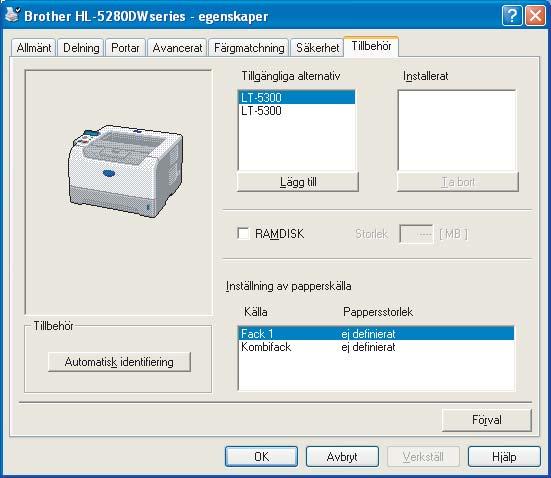
Task: Open the Avancerat tab
Action: [177, 48]
